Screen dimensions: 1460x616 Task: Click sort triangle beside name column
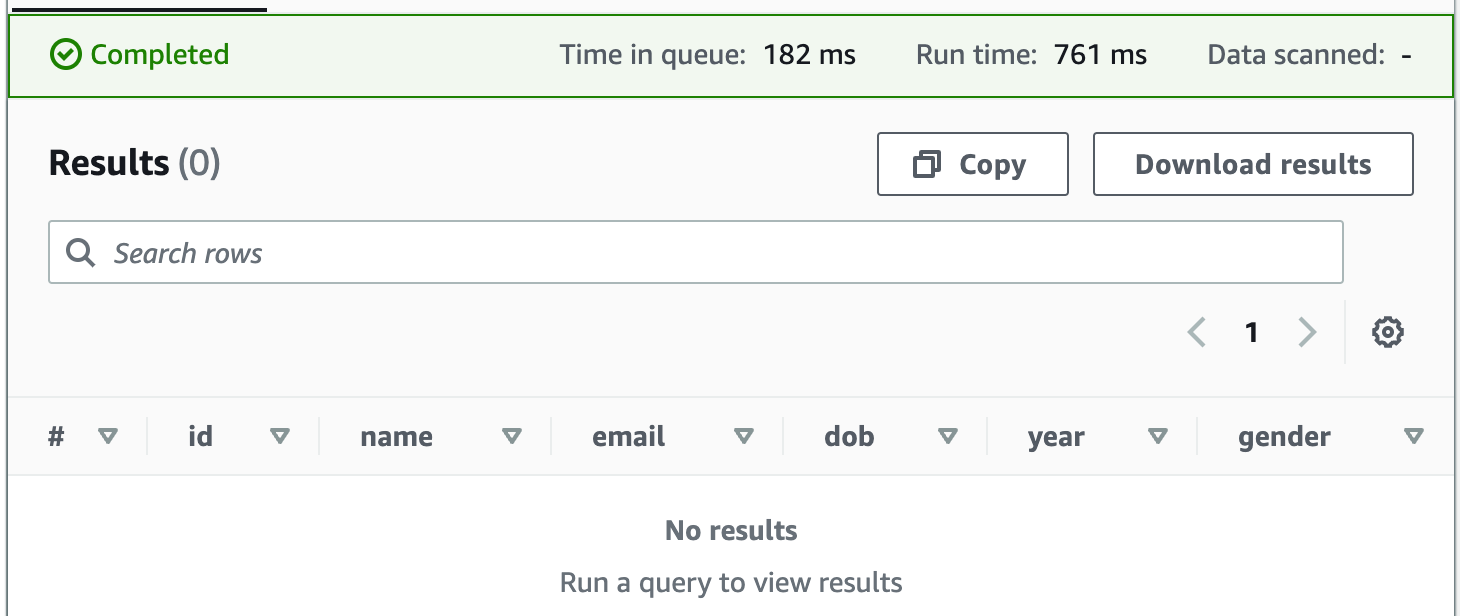(x=512, y=436)
